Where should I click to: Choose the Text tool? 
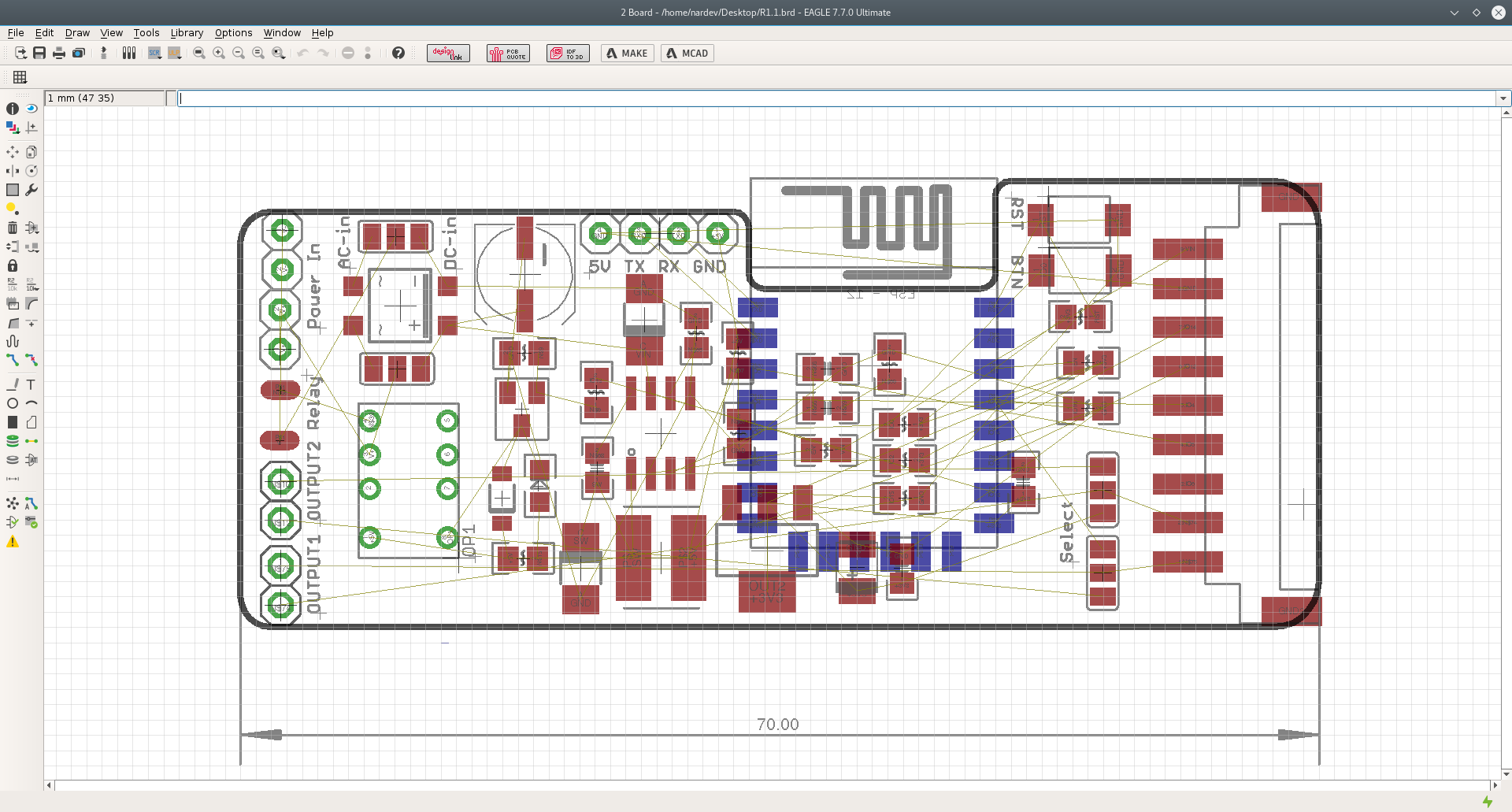31,384
